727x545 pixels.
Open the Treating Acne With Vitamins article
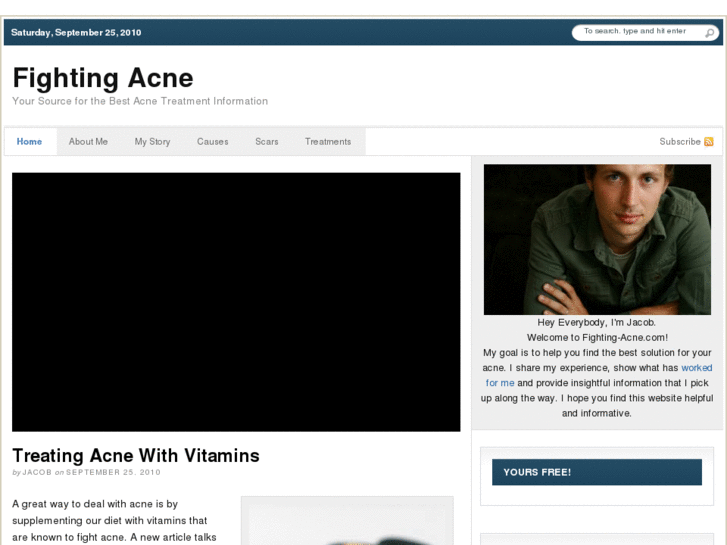tap(136, 455)
